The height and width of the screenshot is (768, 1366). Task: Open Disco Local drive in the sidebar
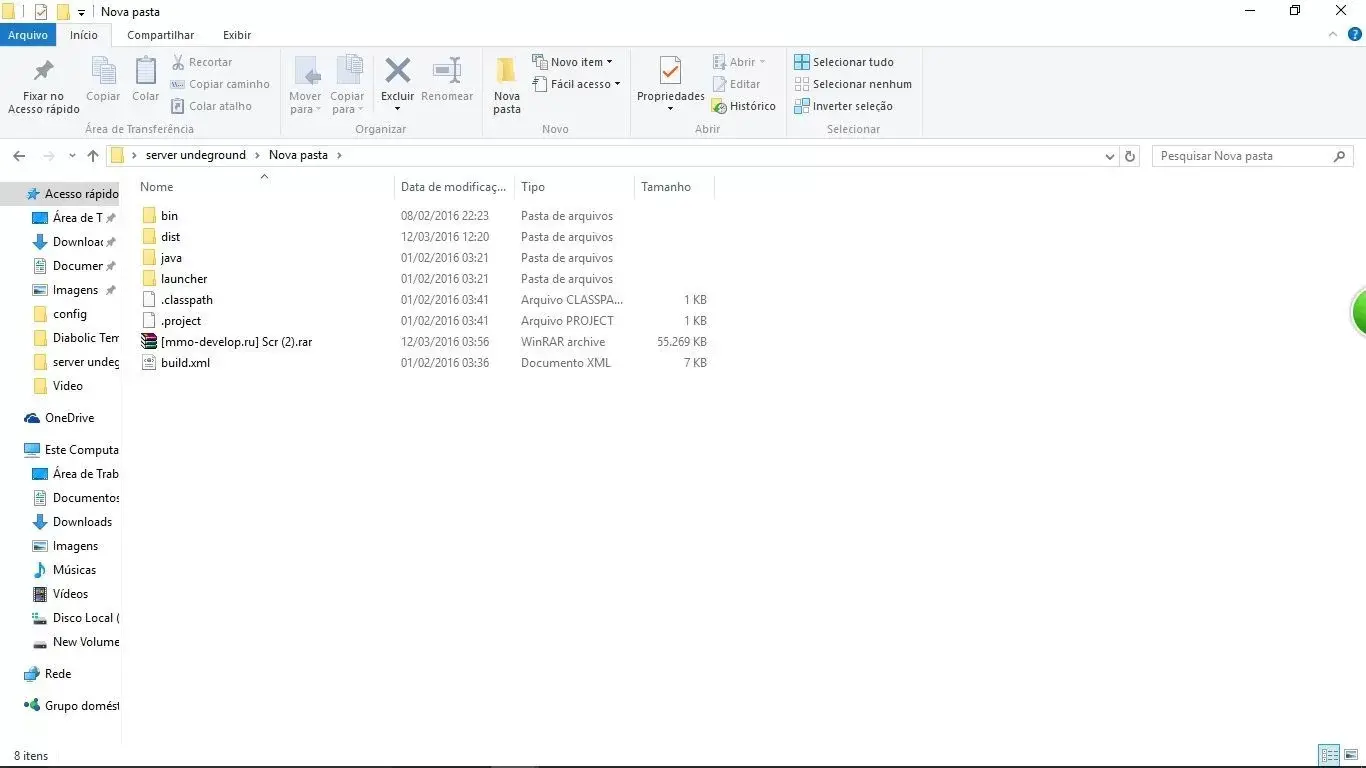pyautogui.click(x=75, y=618)
